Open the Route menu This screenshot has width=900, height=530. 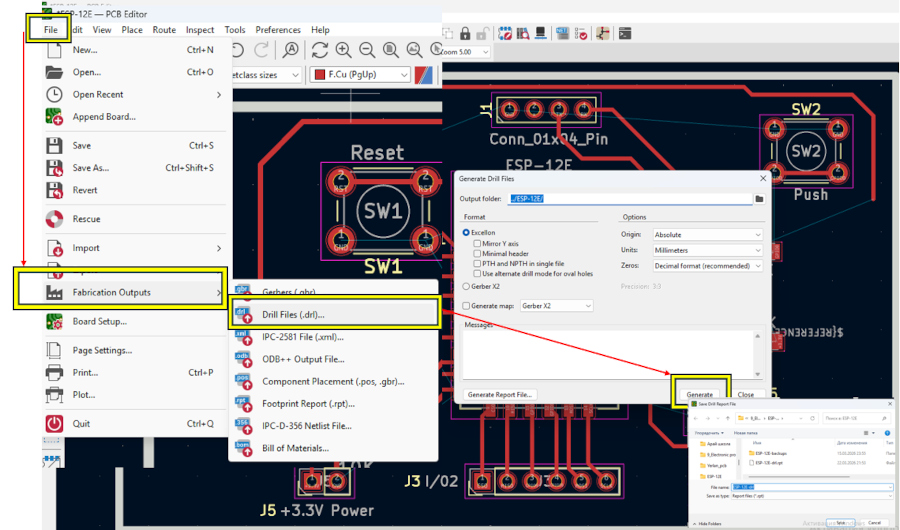coord(164,30)
